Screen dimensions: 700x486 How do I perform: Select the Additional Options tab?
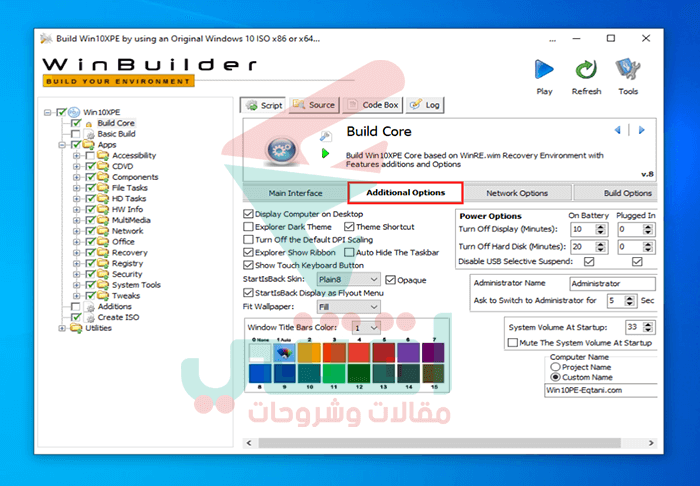(x=405, y=192)
